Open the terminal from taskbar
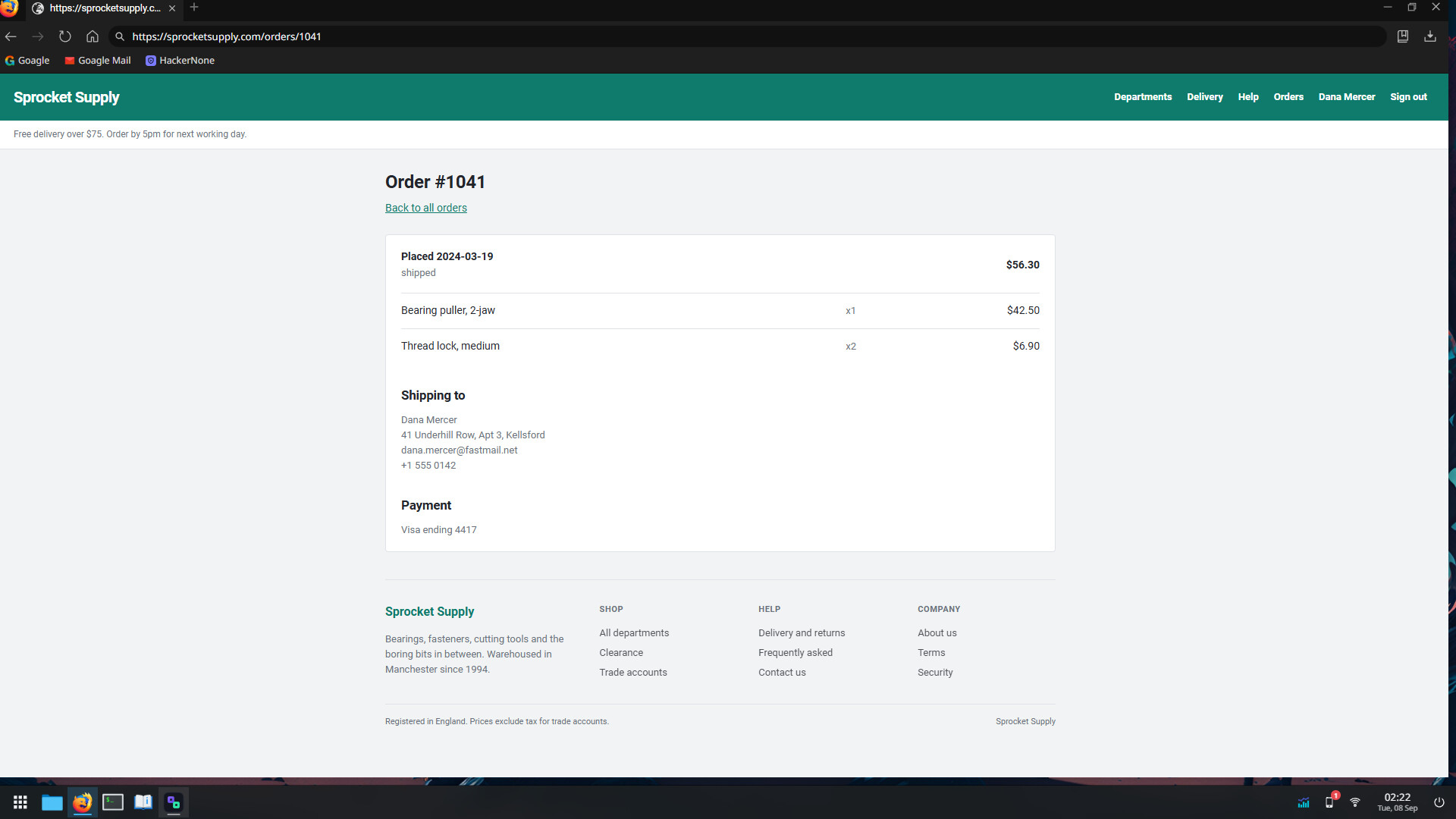This screenshot has height=819, width=1456. coord(113,802)
